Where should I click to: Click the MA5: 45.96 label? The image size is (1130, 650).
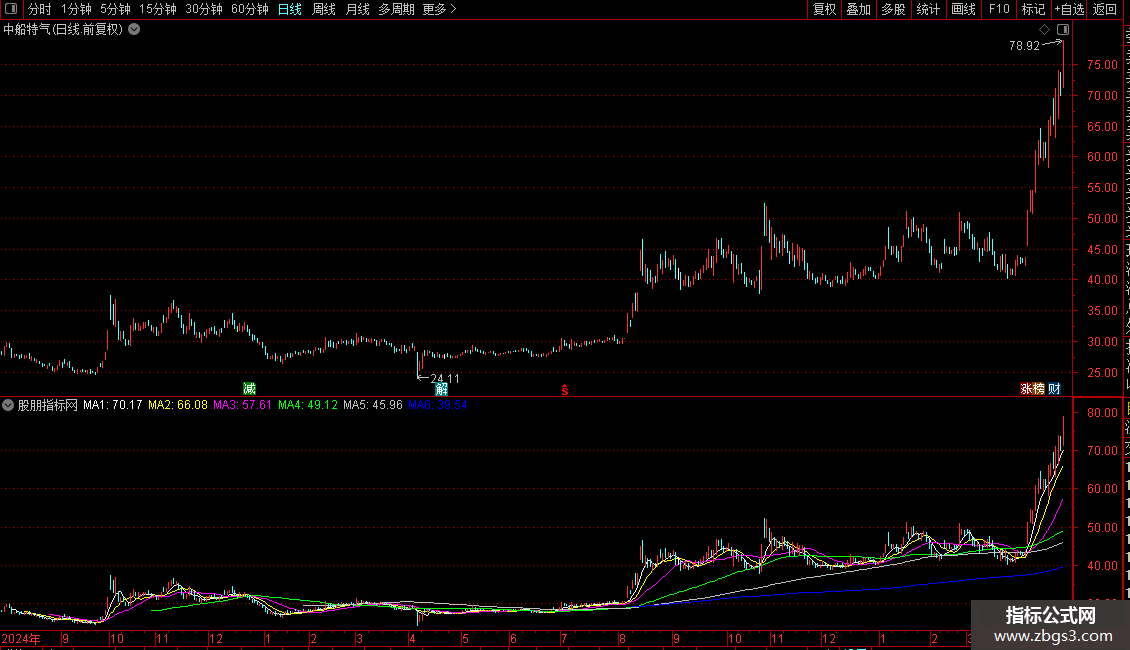pos(373,405)
